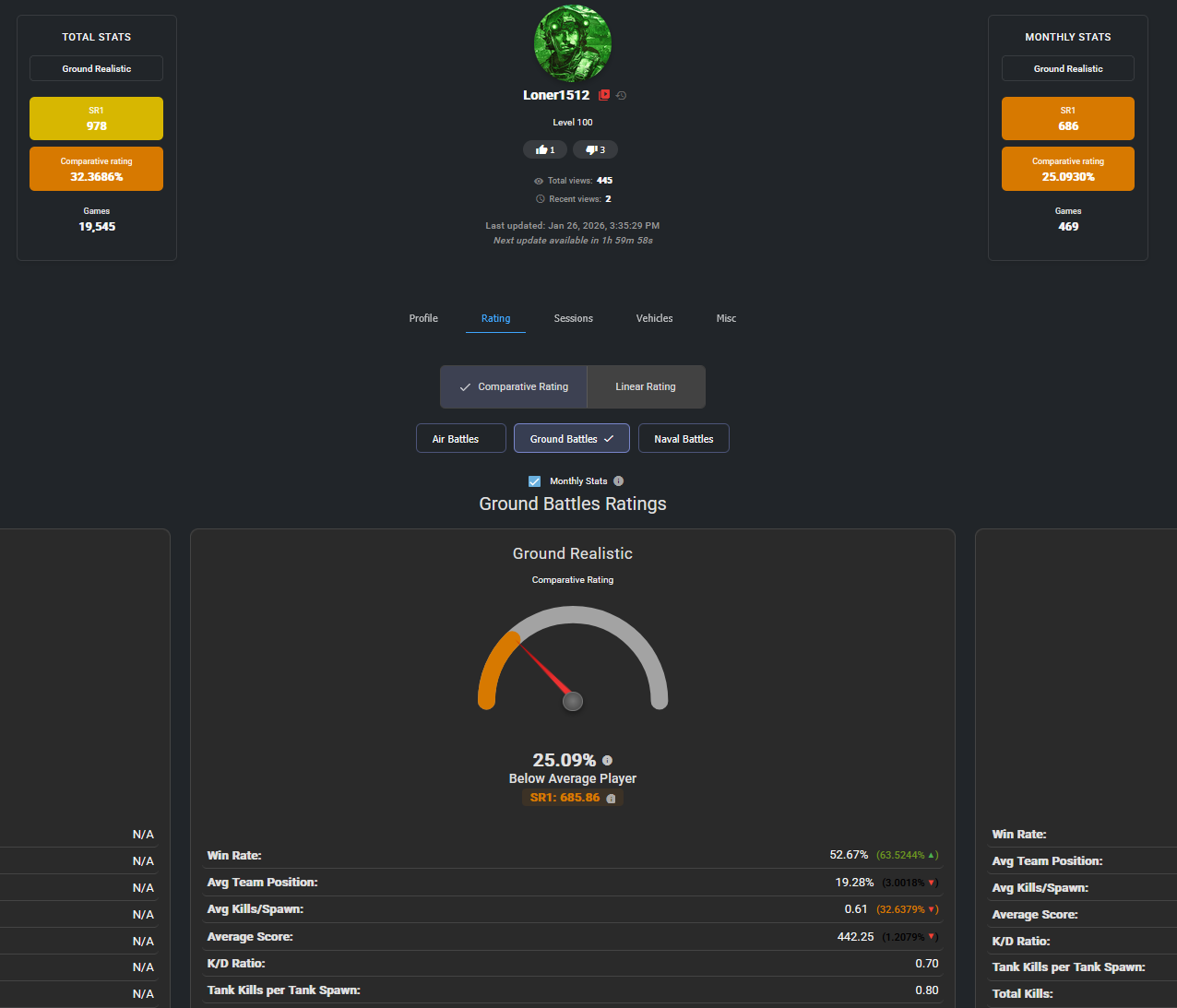Click the green up arrow after 63.5244%
1177x1008 pixels.
coord(933,855)
